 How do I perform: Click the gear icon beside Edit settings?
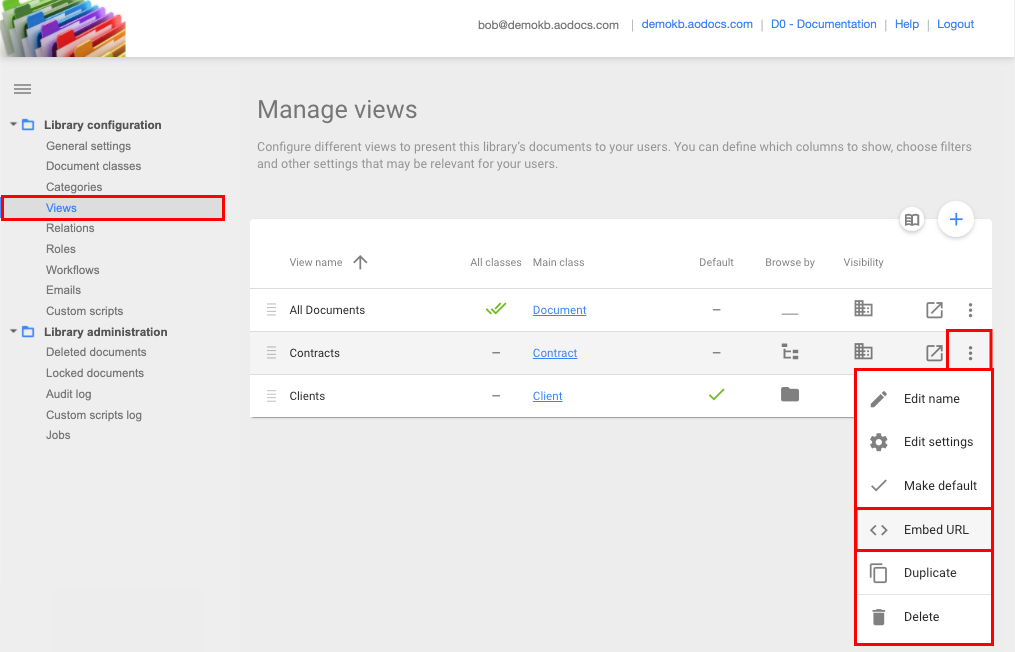coord(879,441)
